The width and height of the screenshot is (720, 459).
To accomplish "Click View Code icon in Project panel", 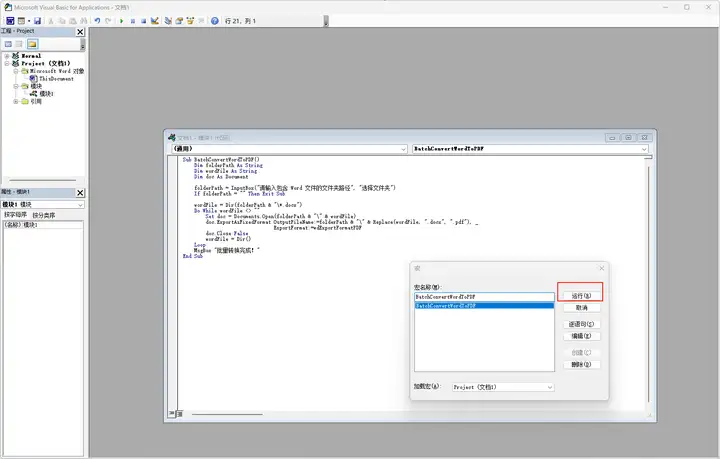I will pos(8,44).
